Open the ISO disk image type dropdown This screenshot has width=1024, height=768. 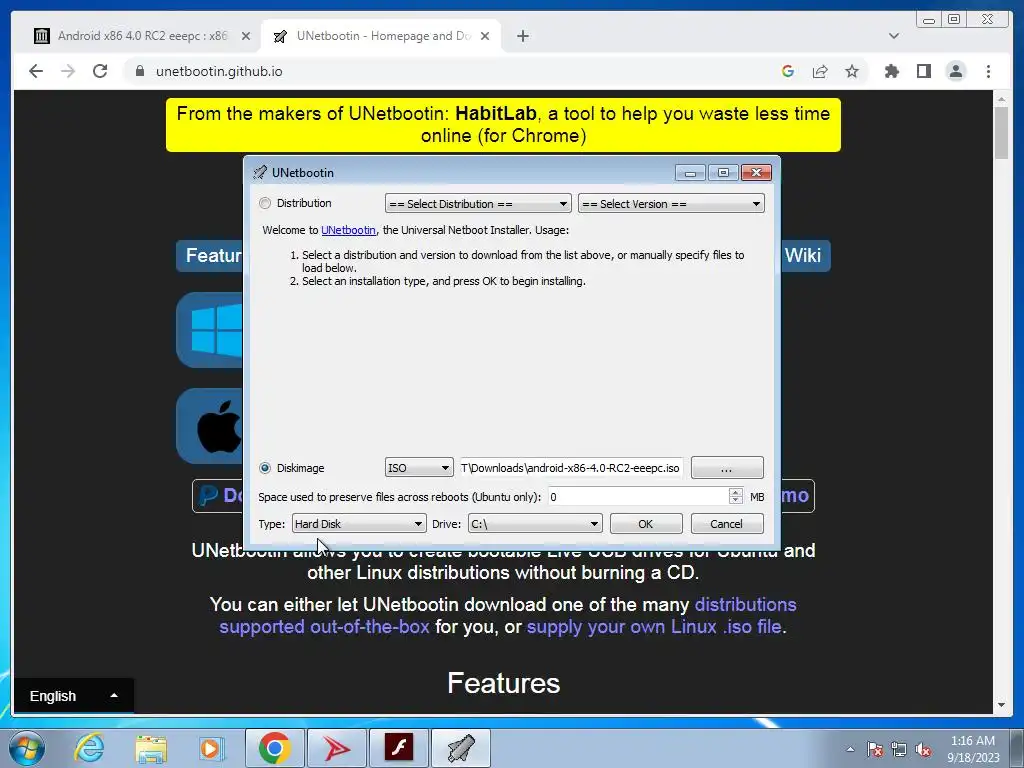point(419,468)
